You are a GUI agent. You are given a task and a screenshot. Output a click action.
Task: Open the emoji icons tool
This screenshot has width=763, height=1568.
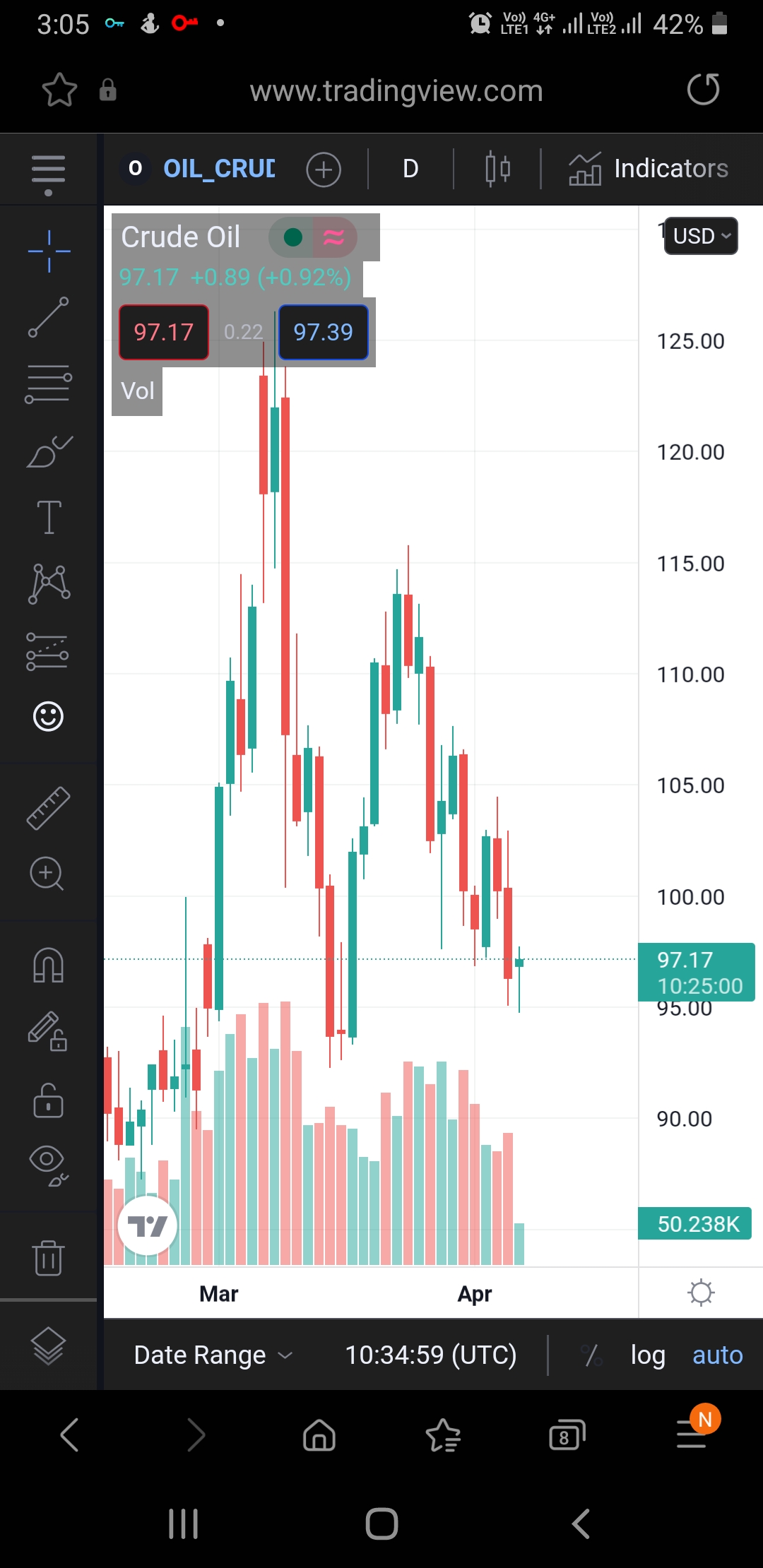click(48, 717)
